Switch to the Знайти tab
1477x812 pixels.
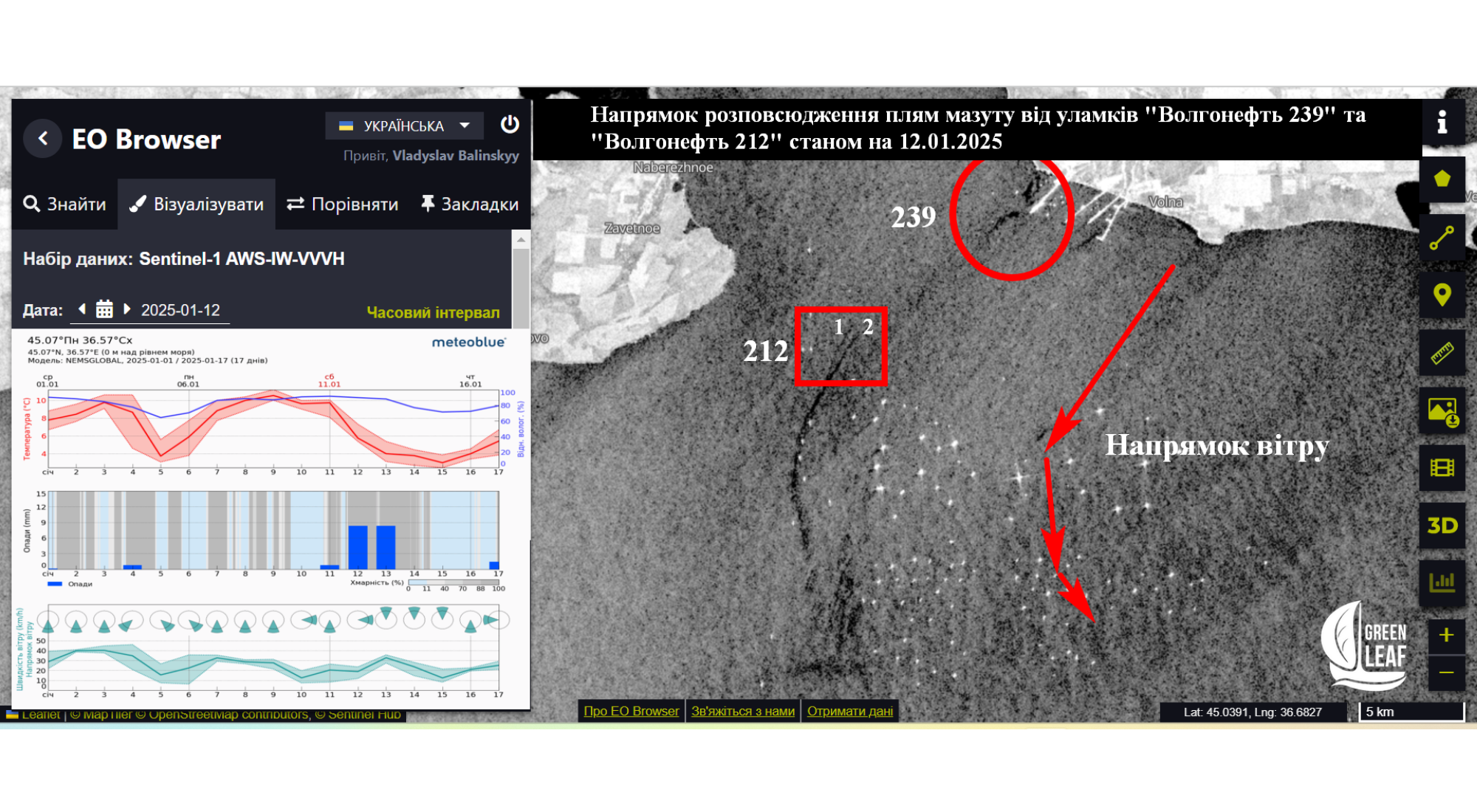click(x=65, y=204)
